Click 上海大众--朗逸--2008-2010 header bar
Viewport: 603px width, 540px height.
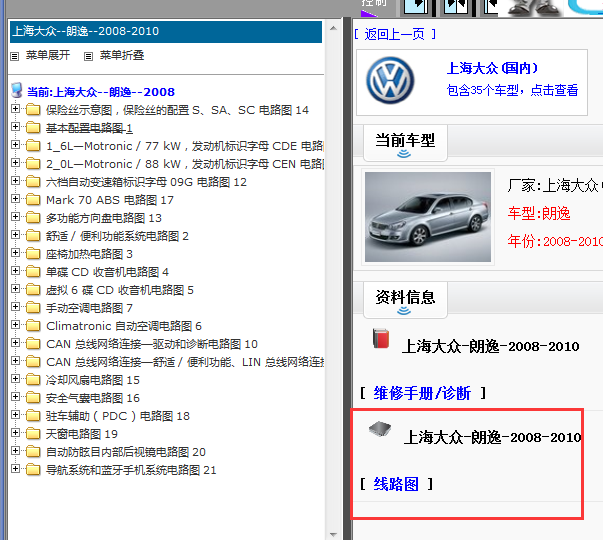tap(166, 32)
